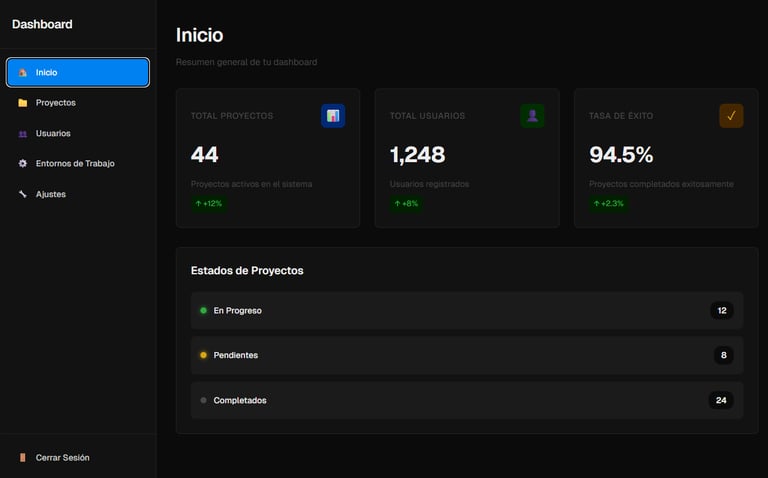Click the wrench icon beside Ajustes
This screenshot has width=768, height=478.
23,194
